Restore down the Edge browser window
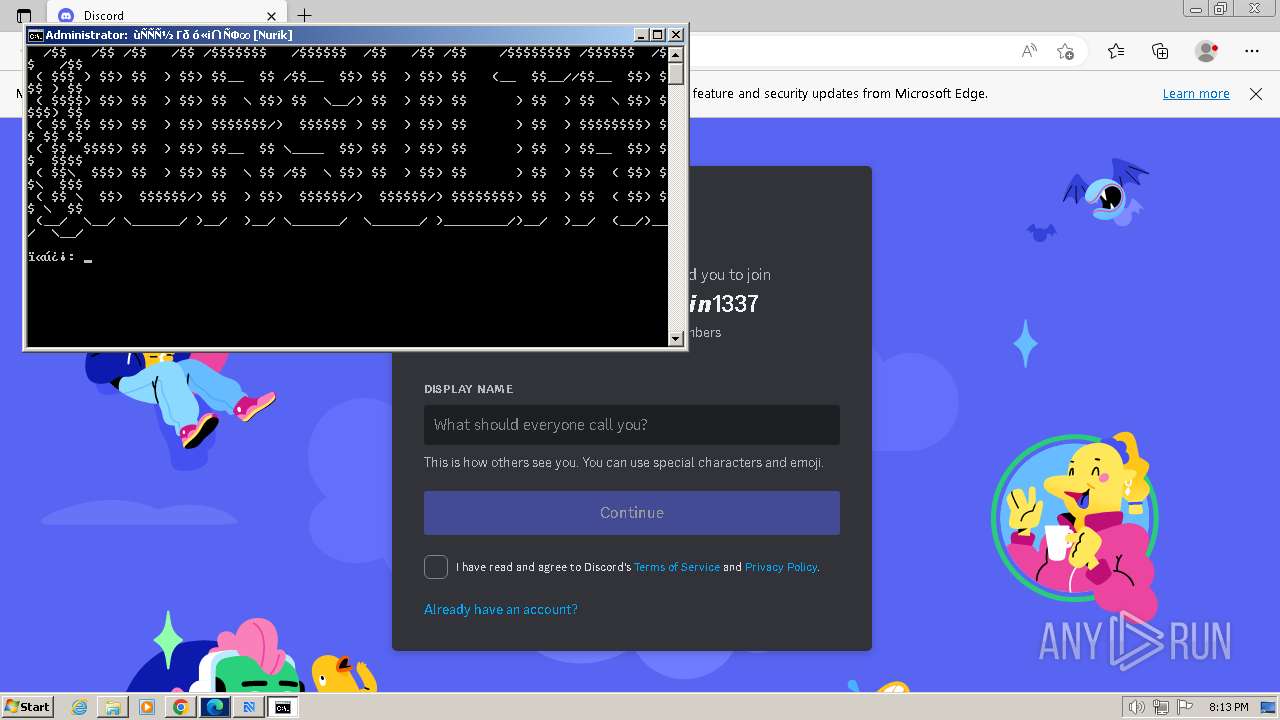 point(1222,8)
